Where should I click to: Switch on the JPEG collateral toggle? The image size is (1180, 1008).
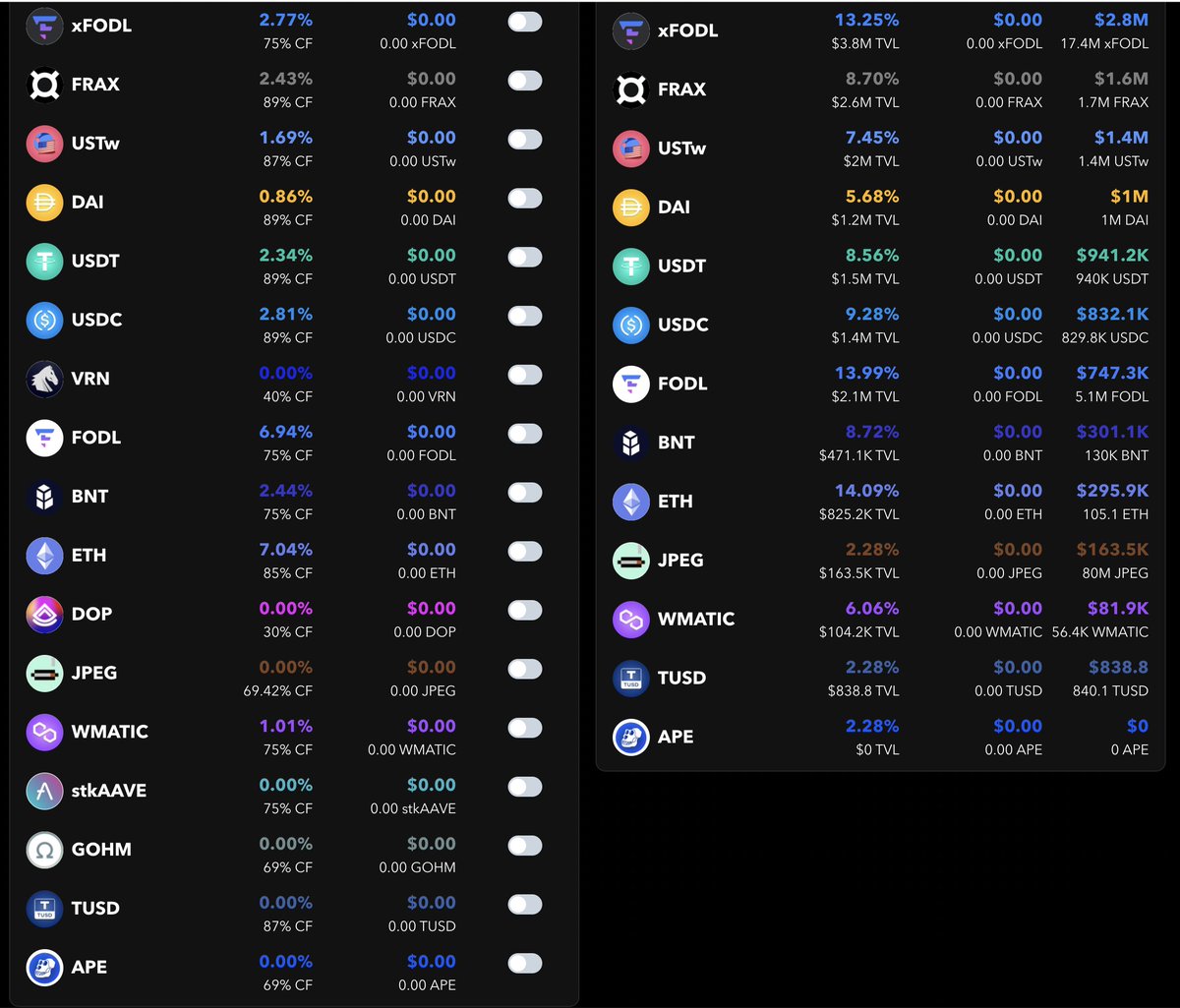(x=525, y=669)
